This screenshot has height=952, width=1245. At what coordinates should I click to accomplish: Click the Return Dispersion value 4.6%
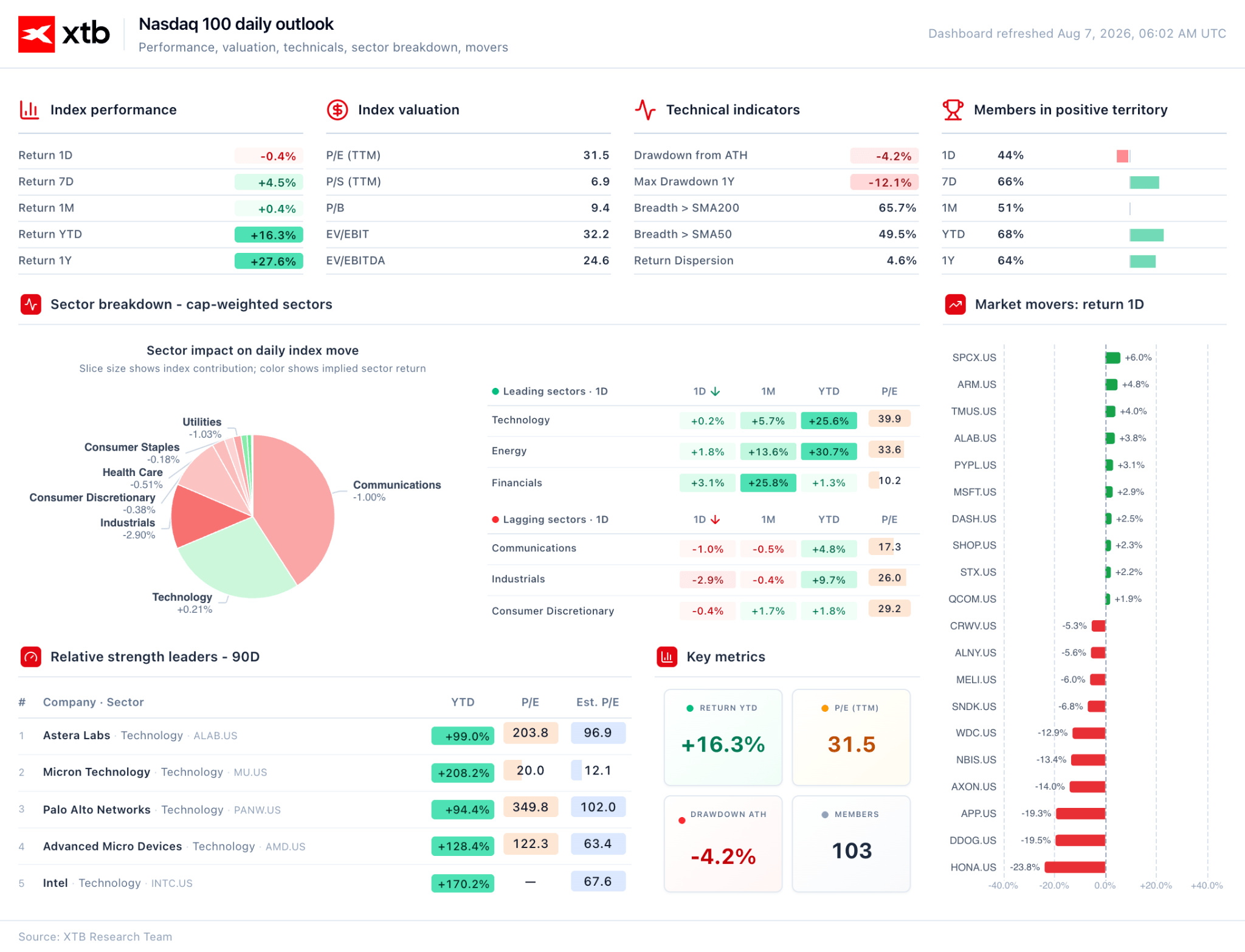(x=902, y=261)
